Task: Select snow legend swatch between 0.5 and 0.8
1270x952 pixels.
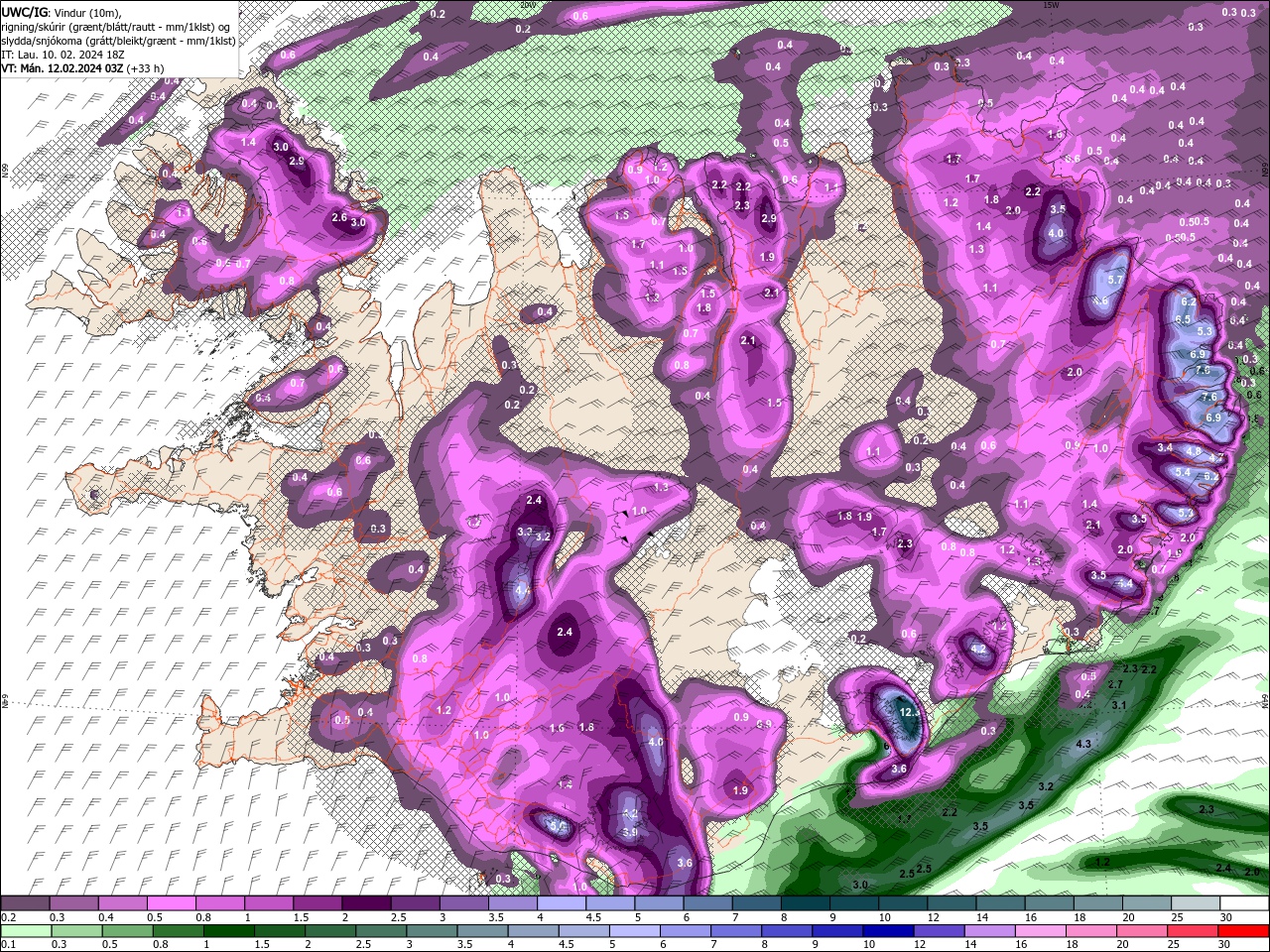Action: [171, 904]
